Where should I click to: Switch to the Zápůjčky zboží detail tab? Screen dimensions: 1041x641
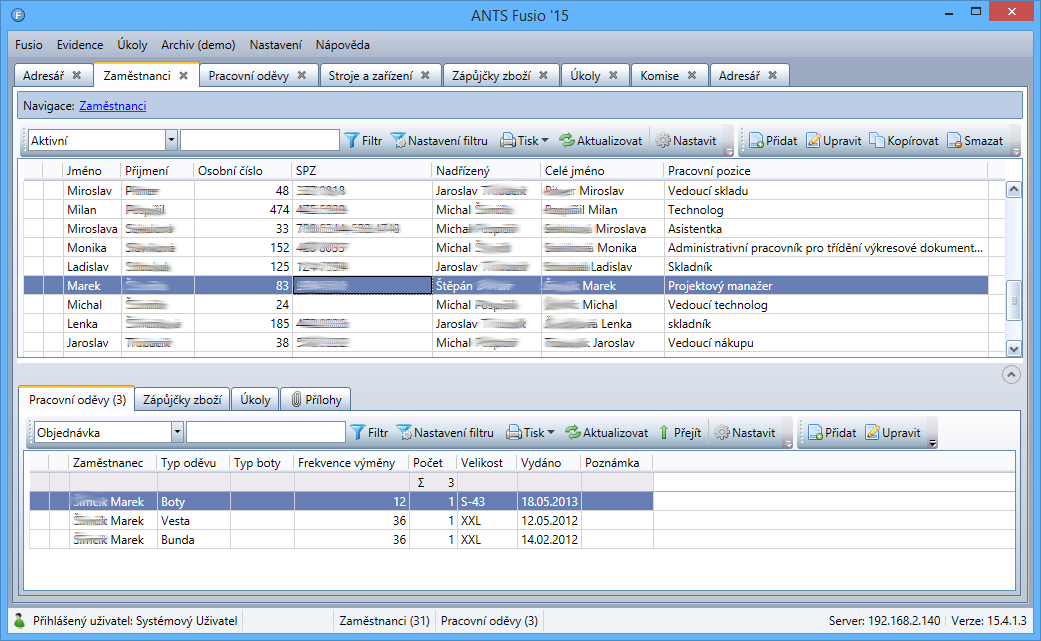tap(182, 399)
